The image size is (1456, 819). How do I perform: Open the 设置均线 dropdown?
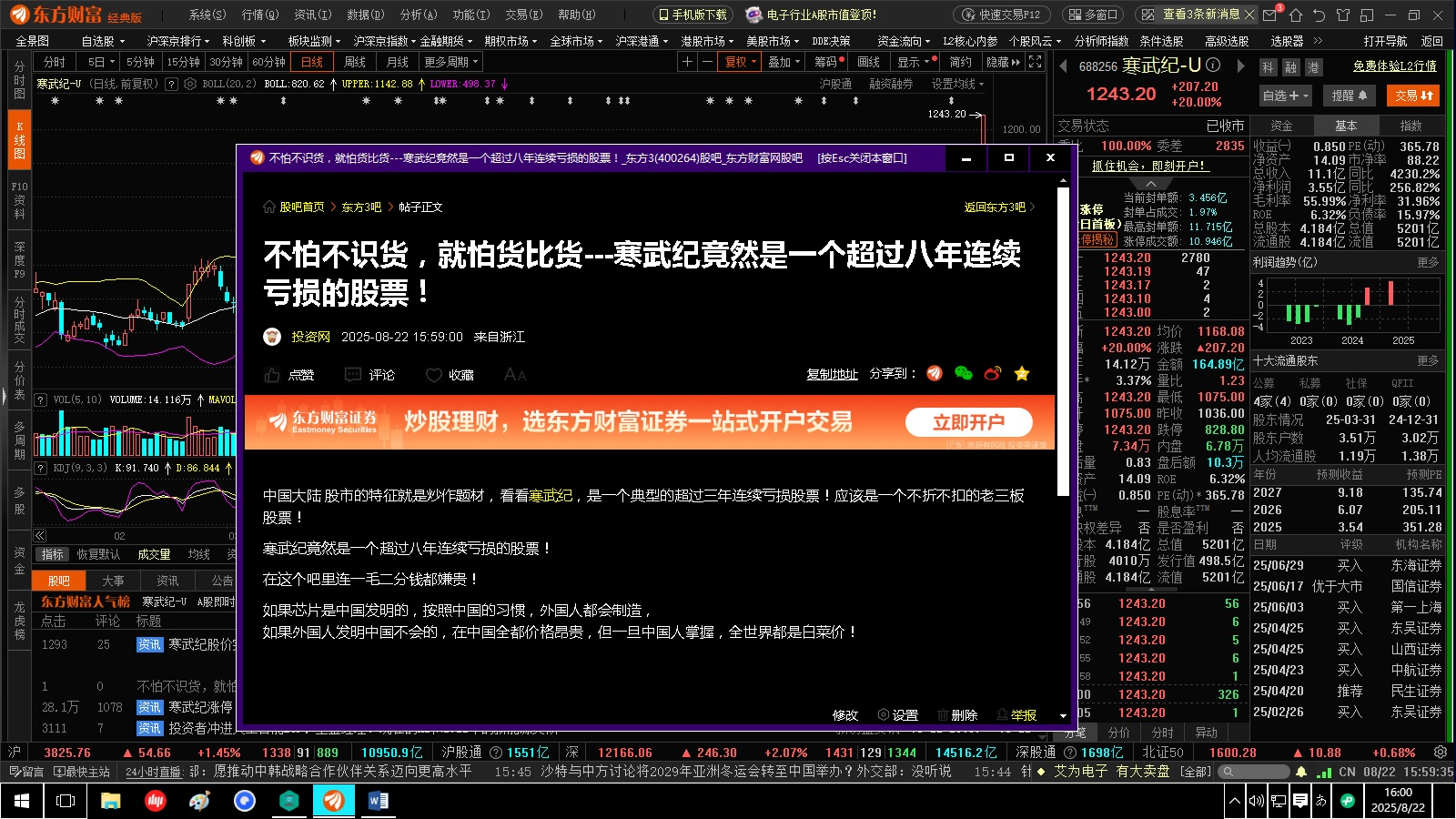(957, 84)
